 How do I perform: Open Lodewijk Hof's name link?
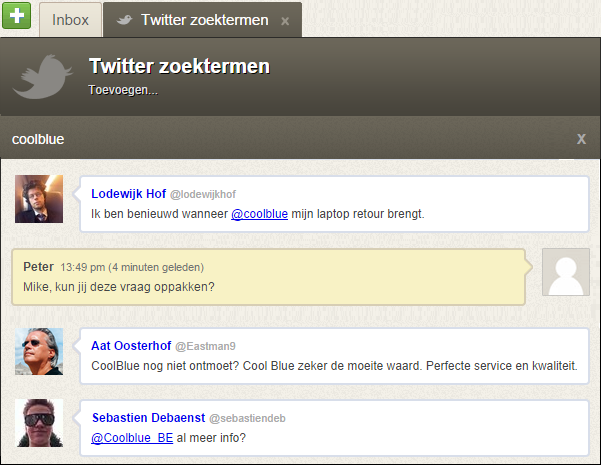click(128, 193)
